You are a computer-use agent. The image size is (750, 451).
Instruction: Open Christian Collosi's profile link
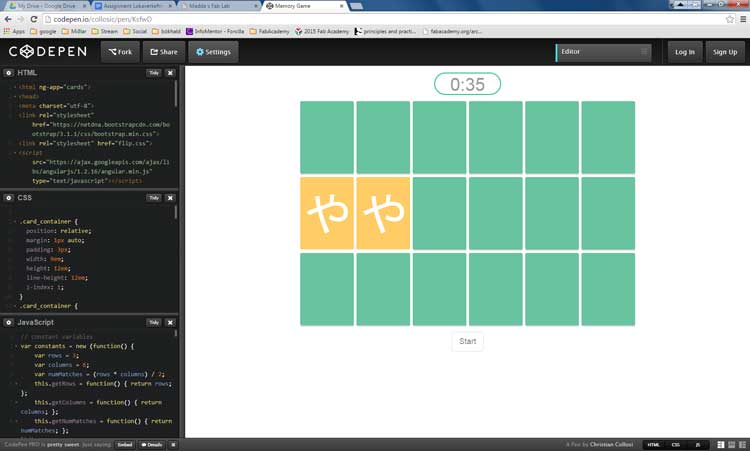(611, 445)
